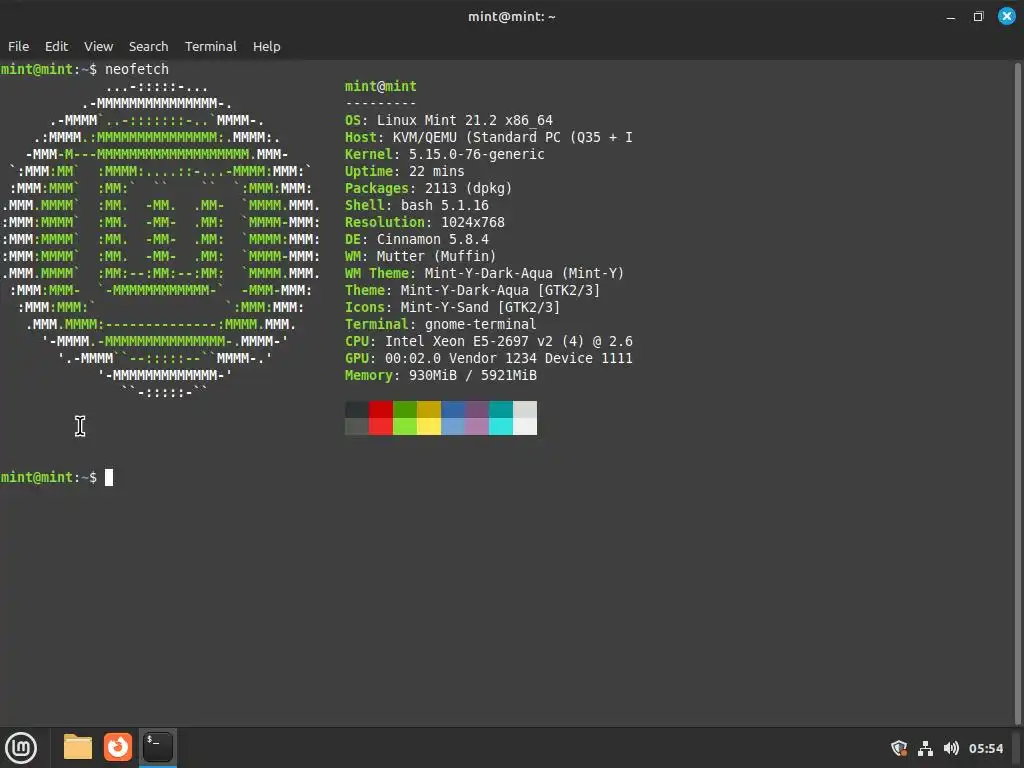Open the Terminal menu

point(210,46)
